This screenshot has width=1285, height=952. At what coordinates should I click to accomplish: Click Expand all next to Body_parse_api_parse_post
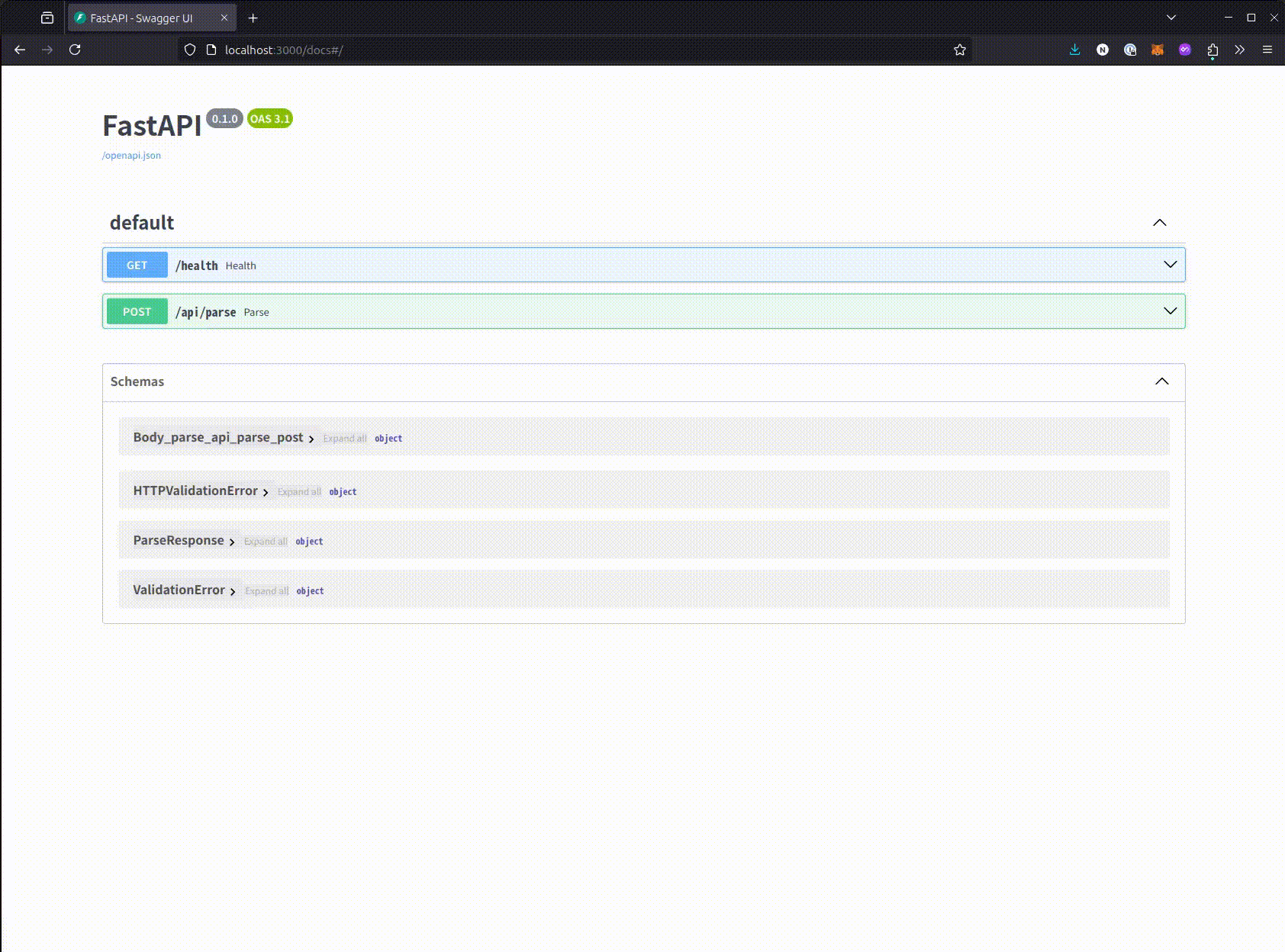pos(345,439)
